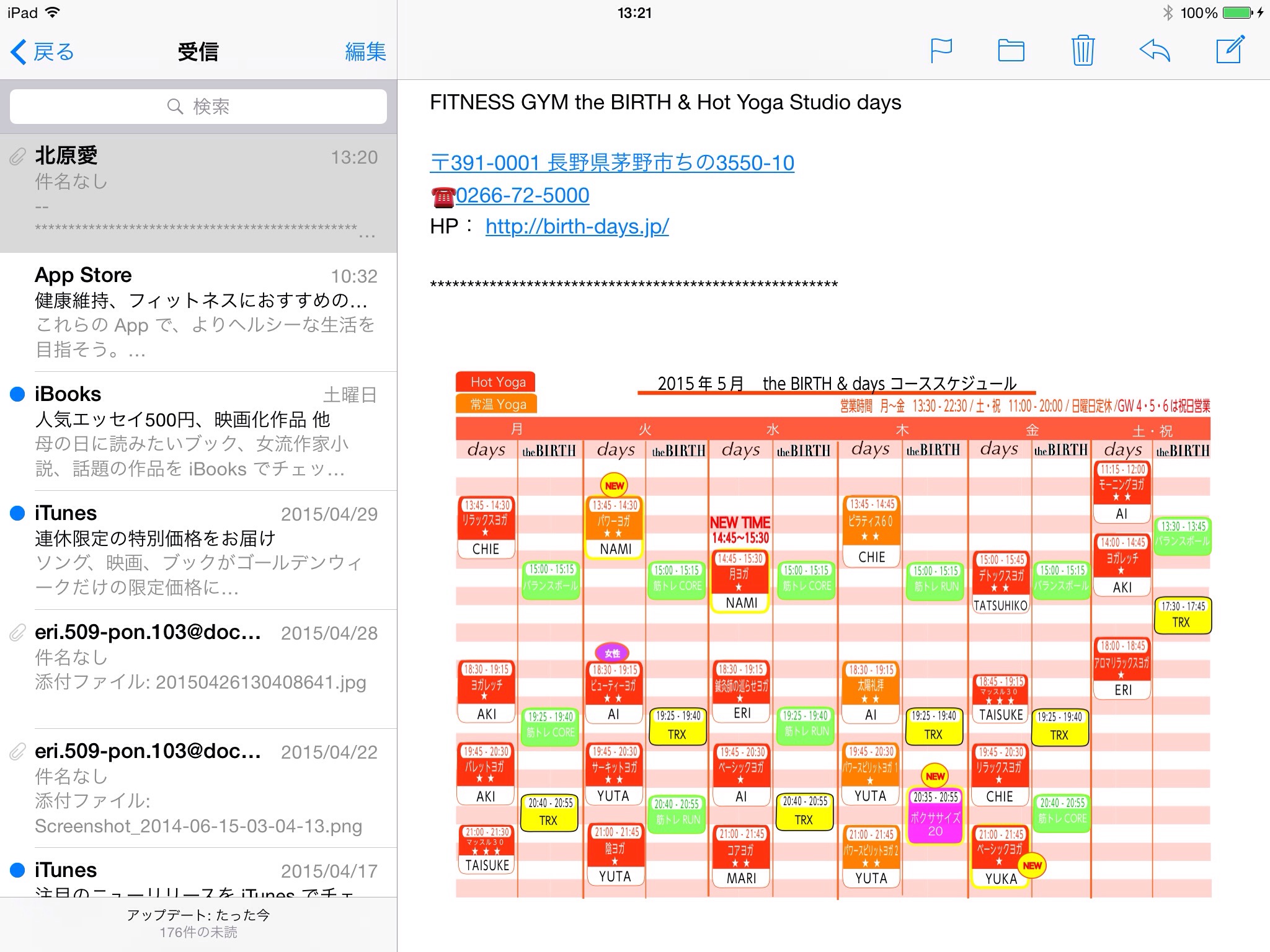This screenshot has height=952, width=1270.
Task: Open the App Store email
Action: pos(198,312)
